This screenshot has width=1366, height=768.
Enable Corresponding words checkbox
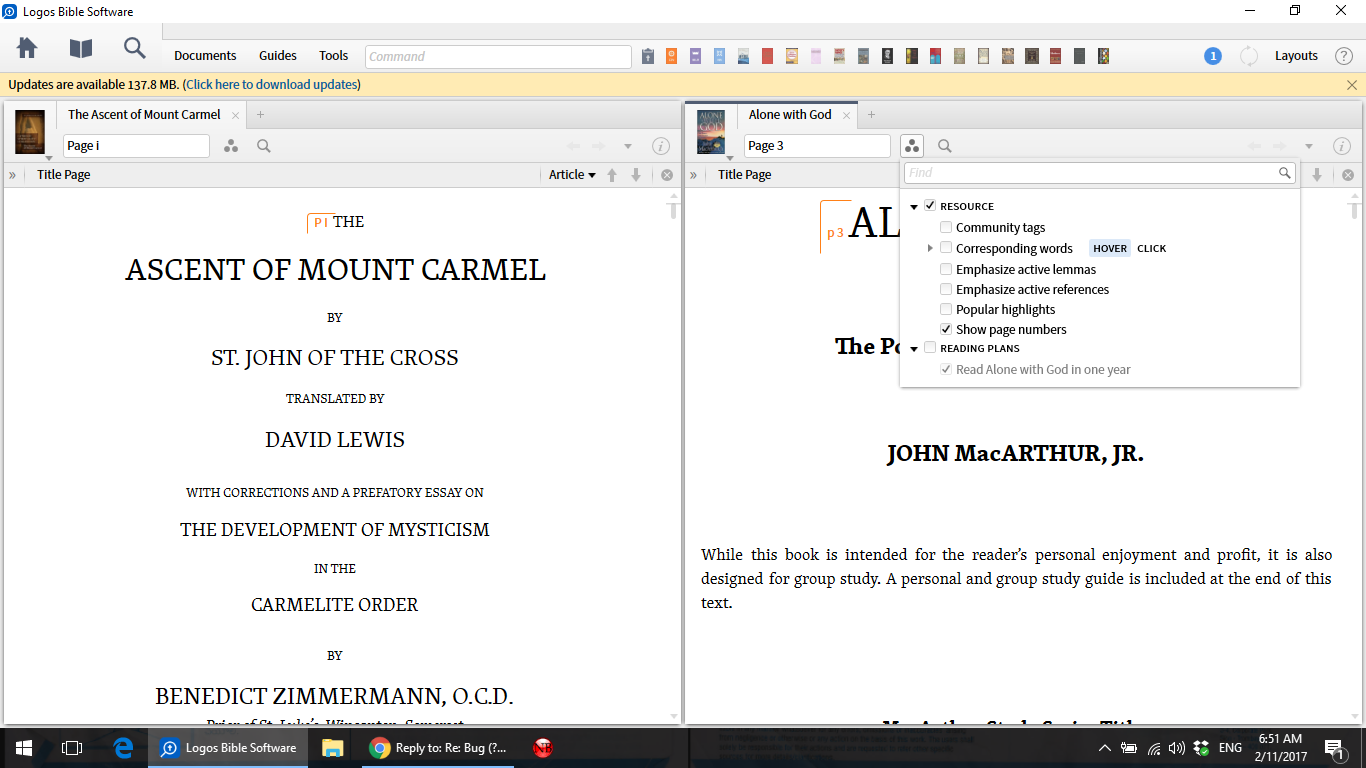tap(946, 248)
